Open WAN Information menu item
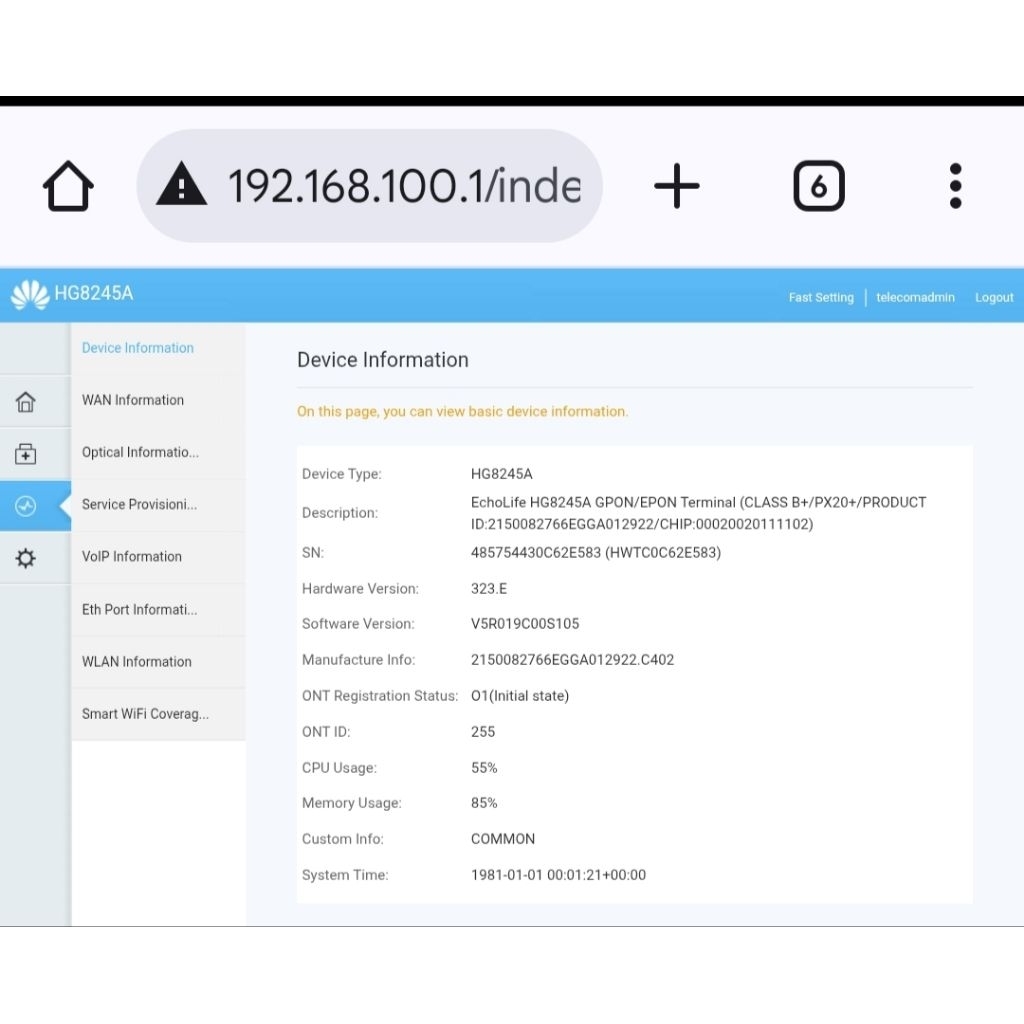 coord(133,400)
